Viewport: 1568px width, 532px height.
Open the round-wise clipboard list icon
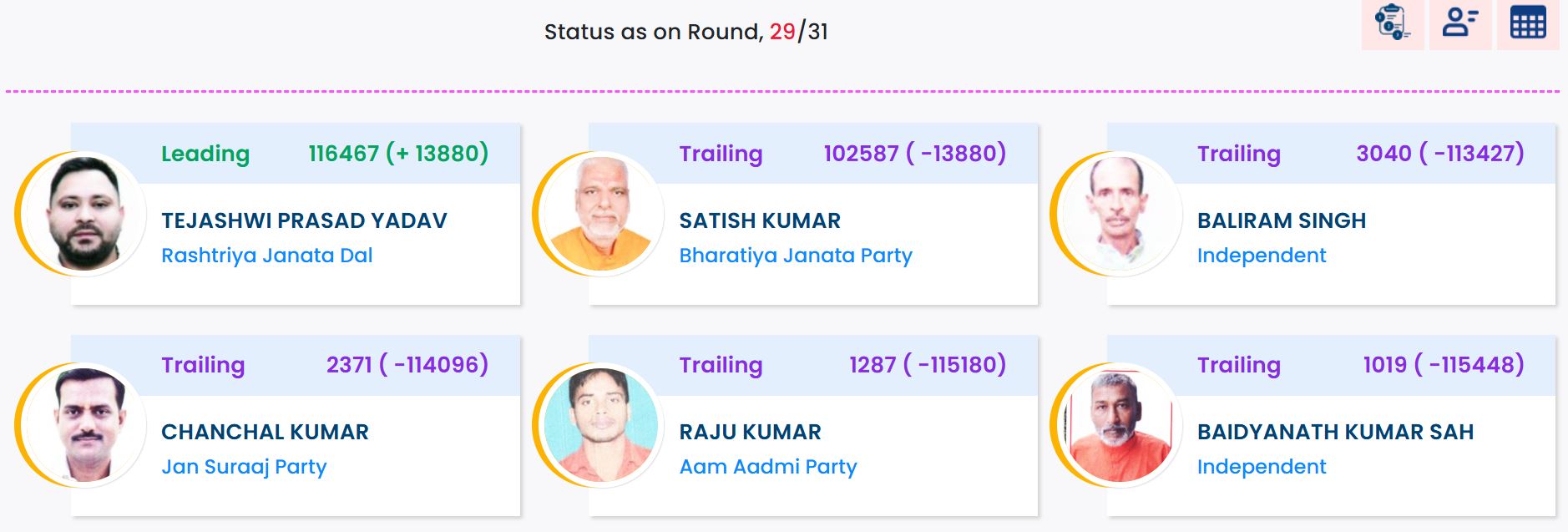(1392, 23)
